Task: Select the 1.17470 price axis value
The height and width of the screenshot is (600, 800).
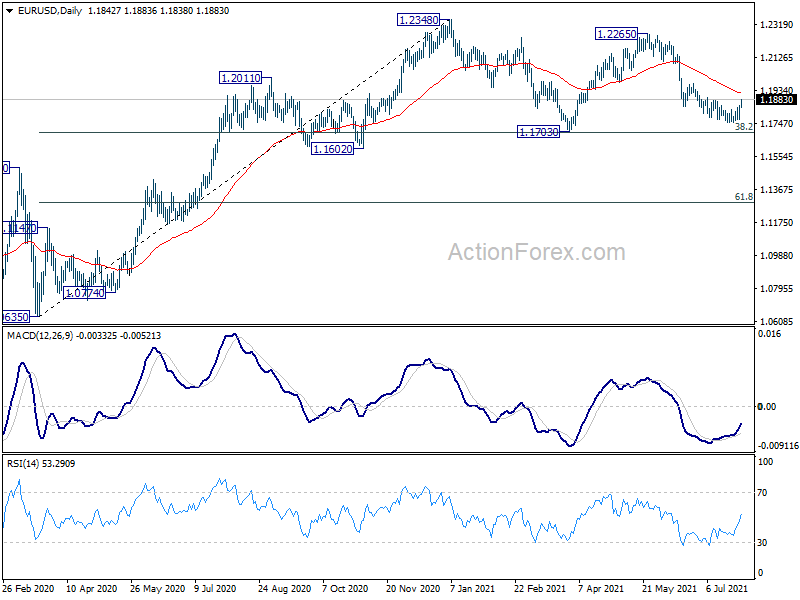Action: (777, 123)
